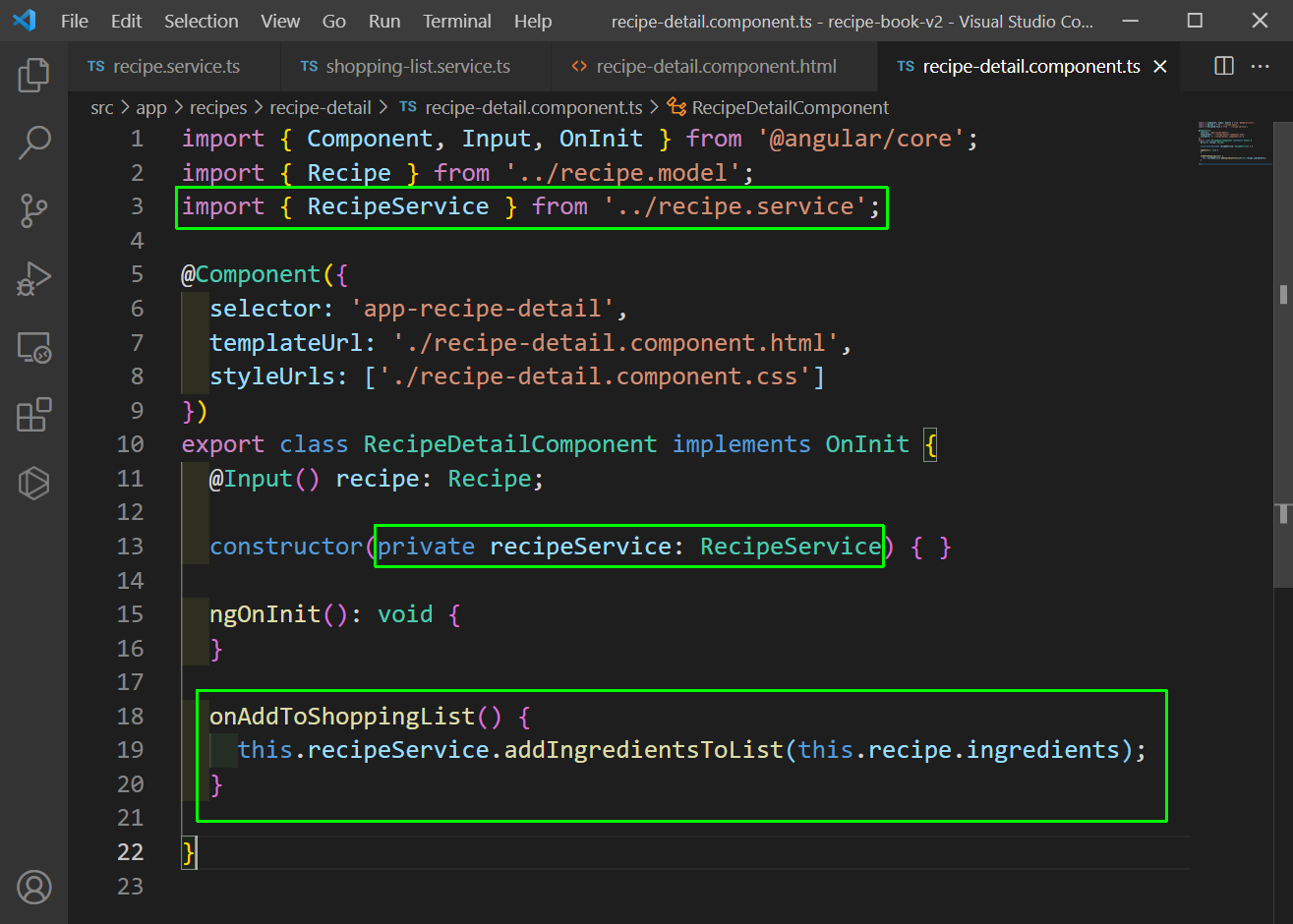Open the Selection menu
1293x924 pixels.
coord(201,21)
